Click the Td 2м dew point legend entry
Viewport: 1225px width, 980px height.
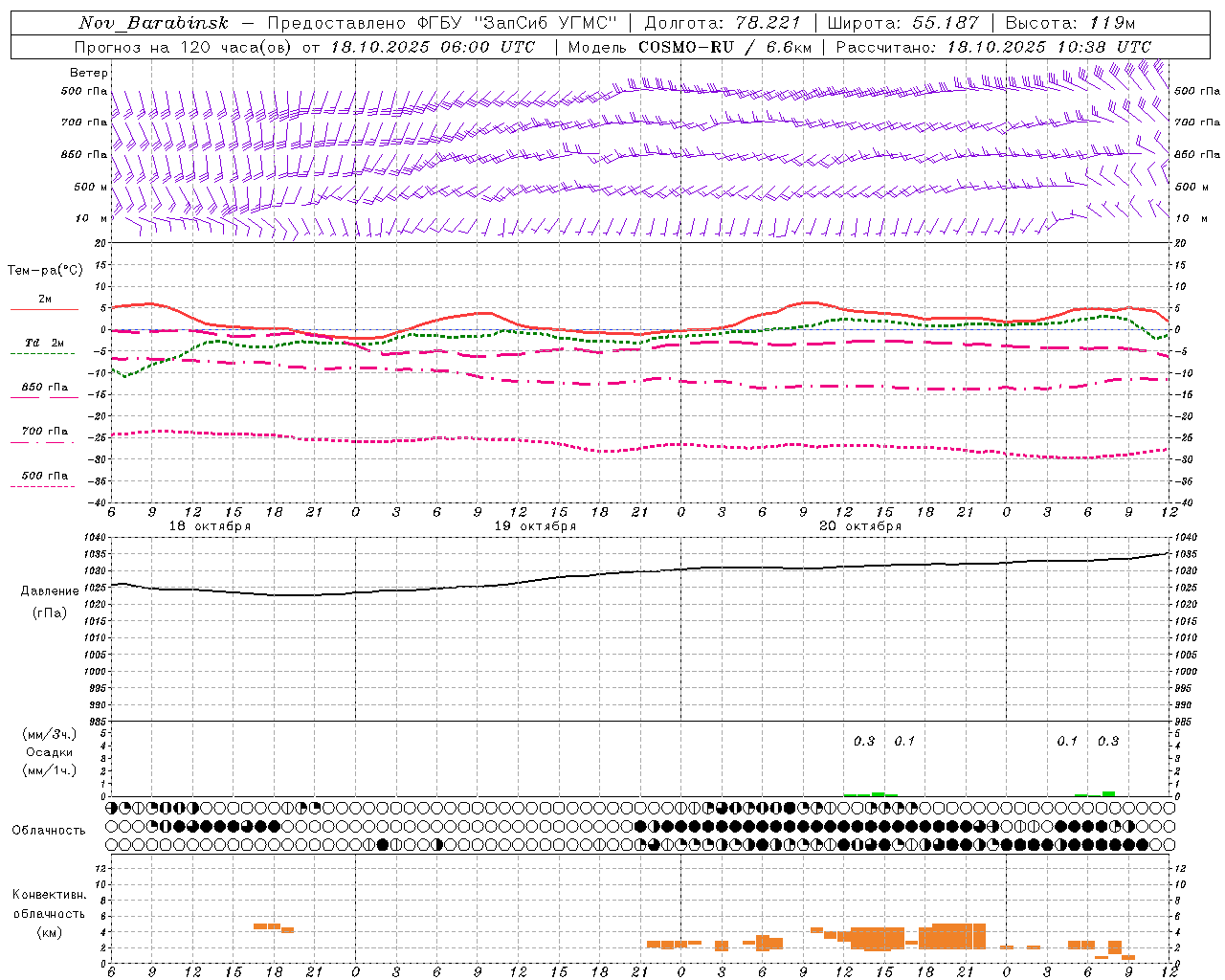point(45,343)
